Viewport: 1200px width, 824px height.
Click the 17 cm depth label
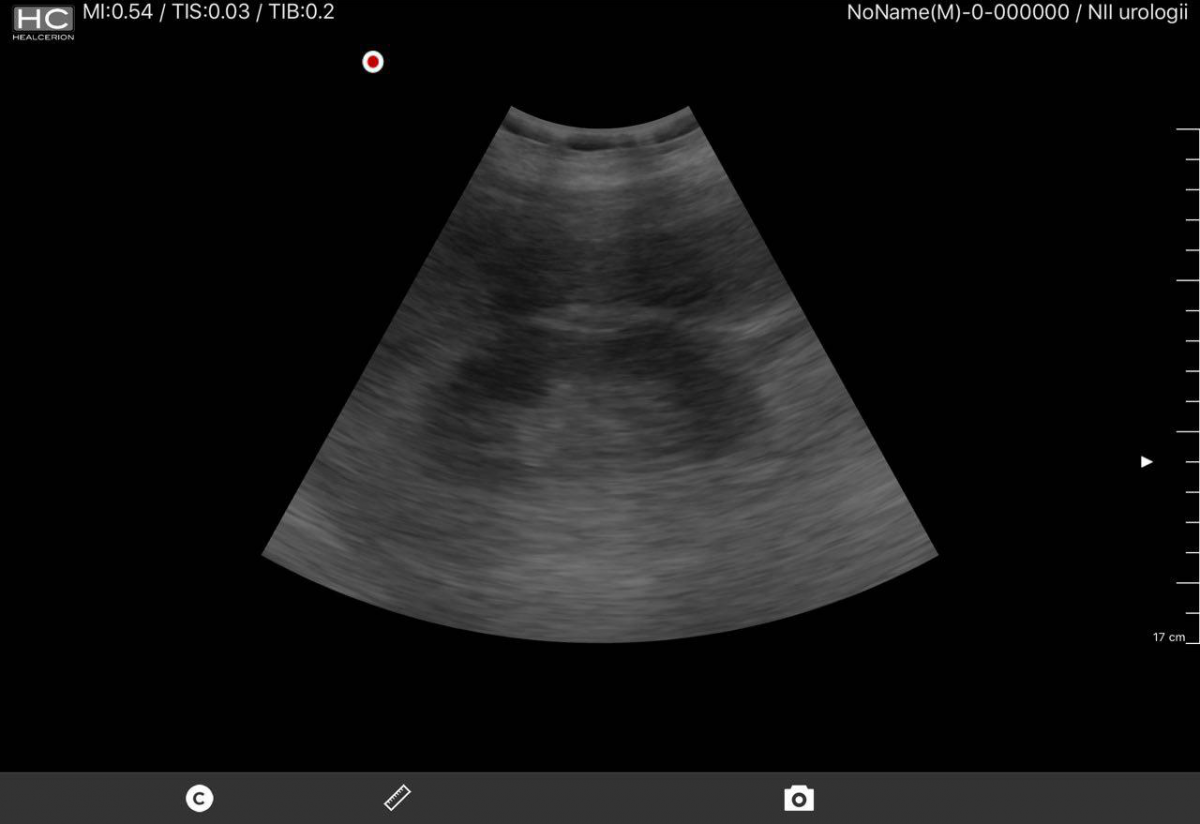(1167, 637)
